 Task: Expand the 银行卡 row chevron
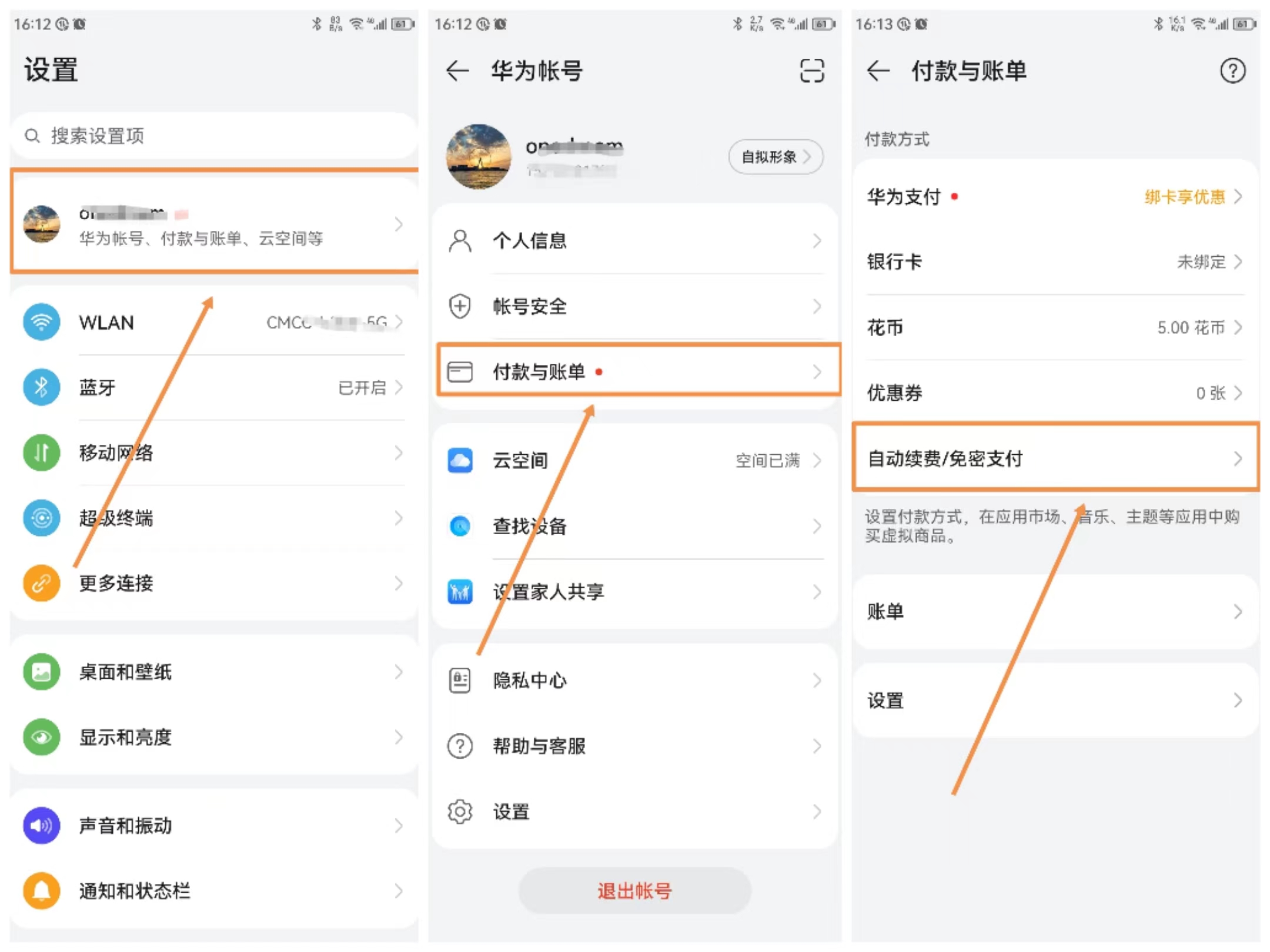pos(1238,262)
